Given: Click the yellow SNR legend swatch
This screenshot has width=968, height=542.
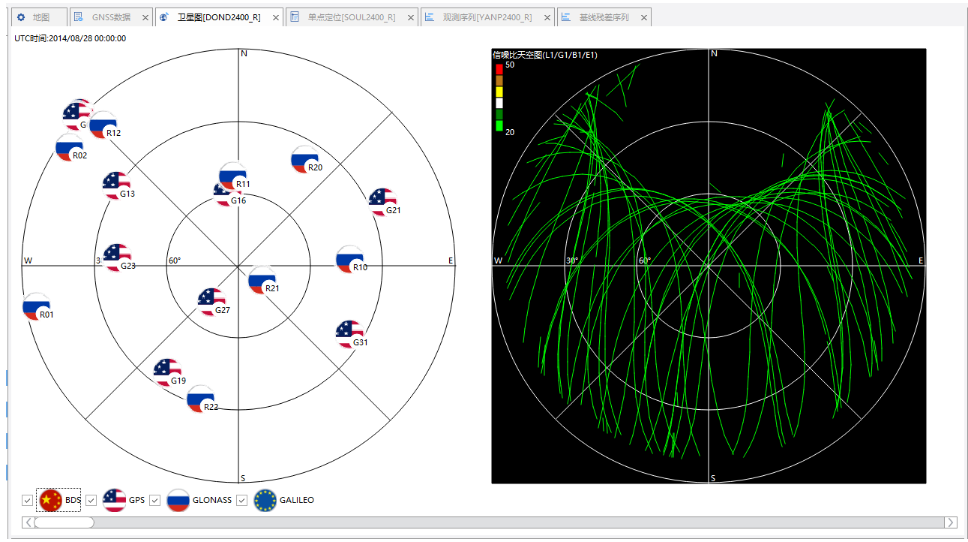Looking at the screenshot, I should click(x=499, y=91).
